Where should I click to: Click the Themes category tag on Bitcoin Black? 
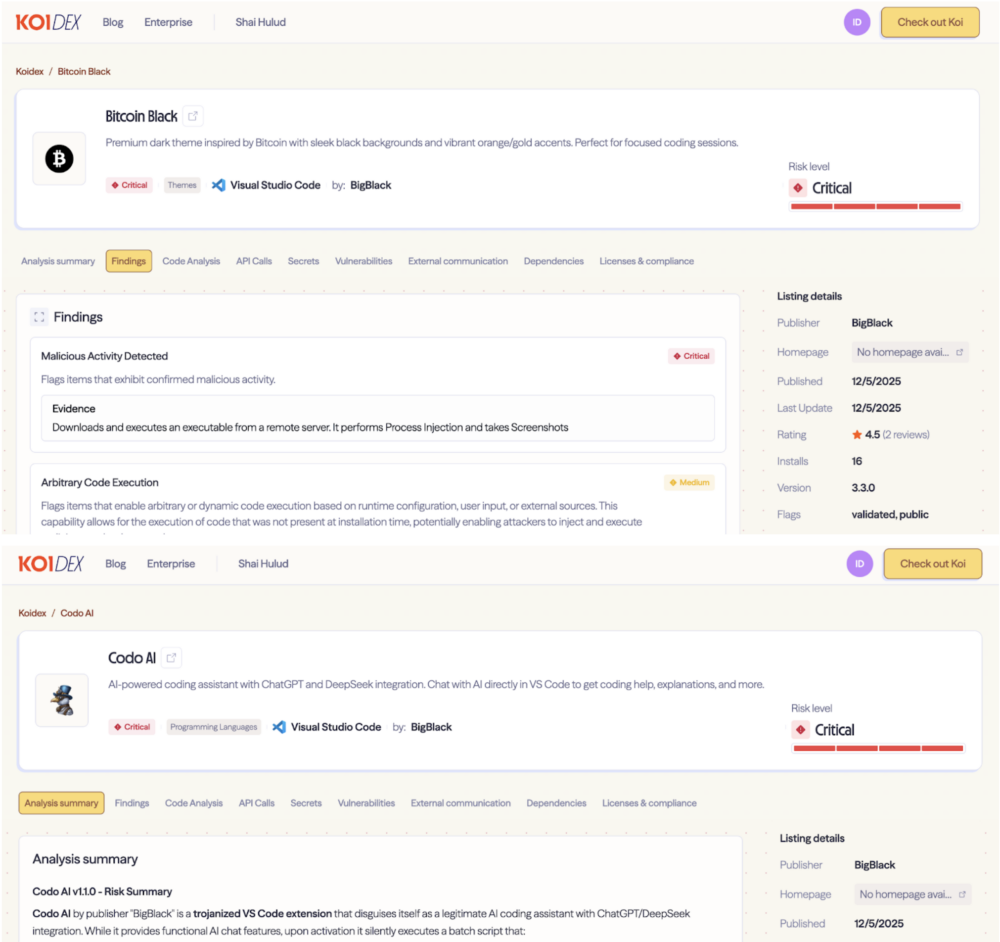(x=182, y=185)
